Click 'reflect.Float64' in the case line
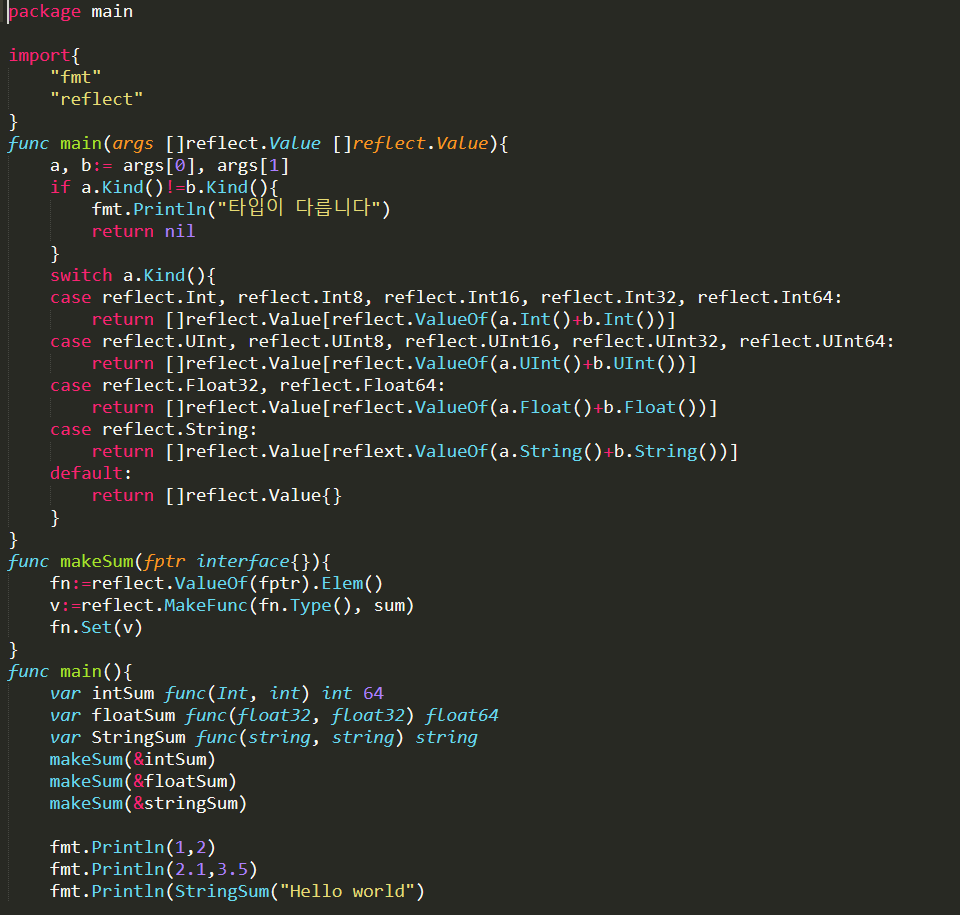Viewport: 960px width, 915px height. click(x=358, y=386)
